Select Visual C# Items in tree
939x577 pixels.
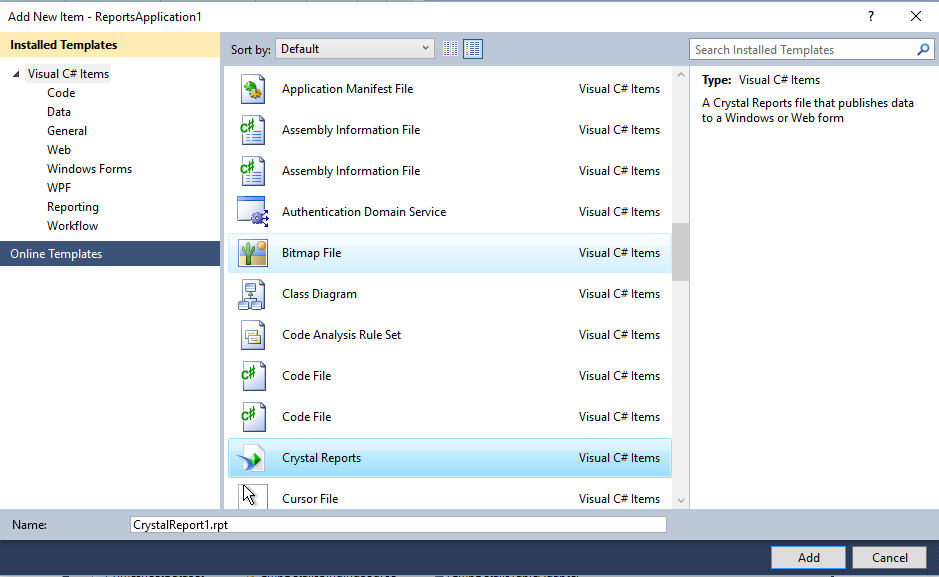pos(68,74)
